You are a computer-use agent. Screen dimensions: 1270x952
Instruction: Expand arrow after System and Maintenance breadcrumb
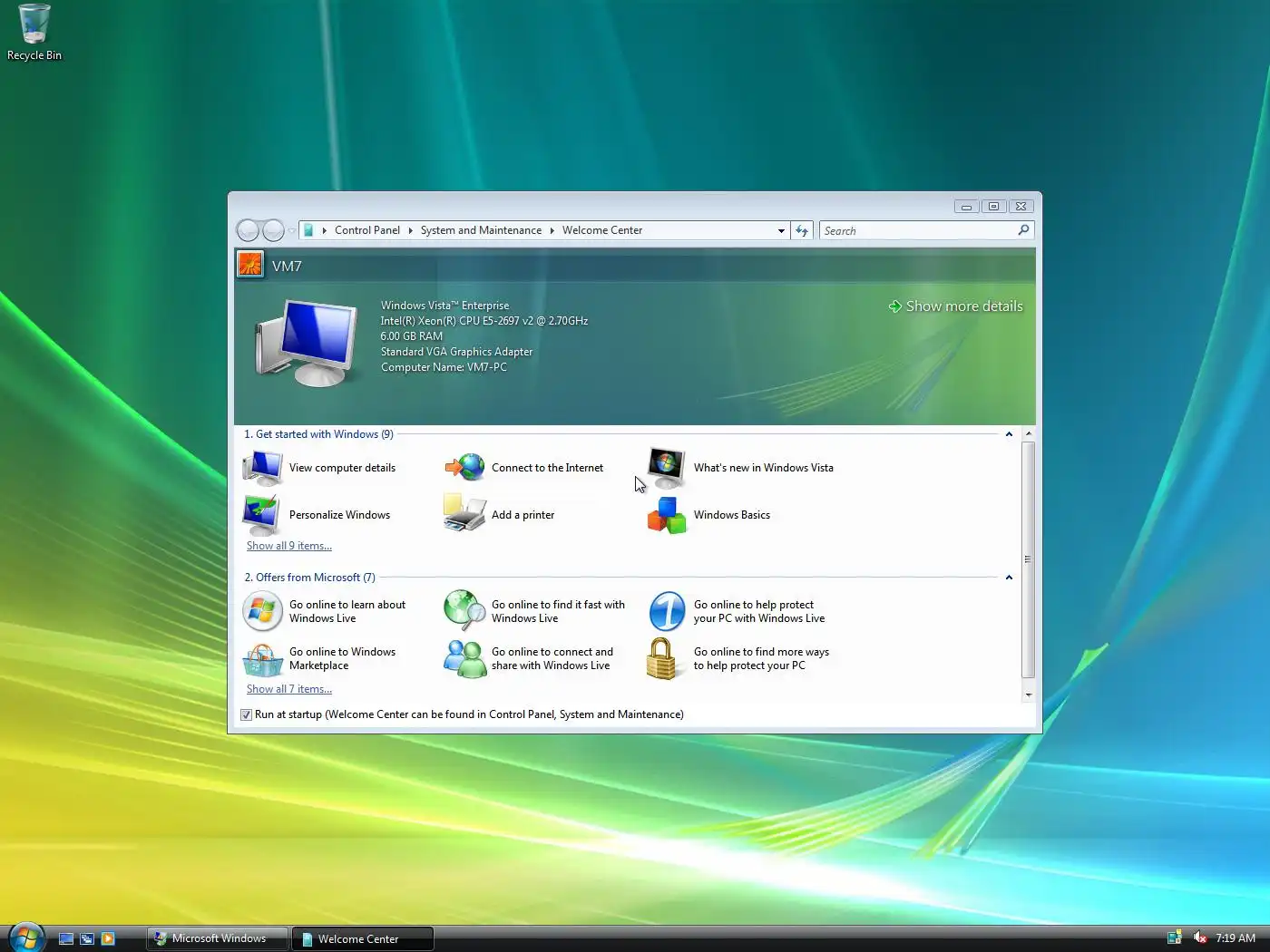click(x=552, y=230)
